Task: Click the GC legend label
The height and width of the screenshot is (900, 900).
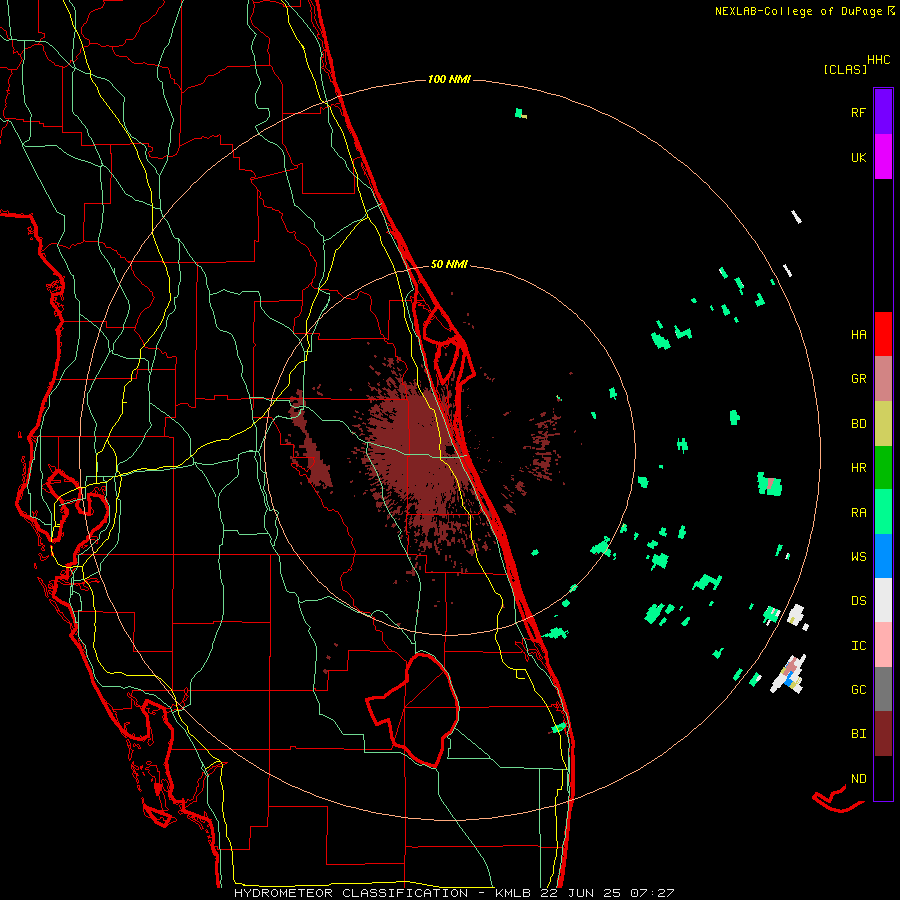Action: [x=858, y=690]
